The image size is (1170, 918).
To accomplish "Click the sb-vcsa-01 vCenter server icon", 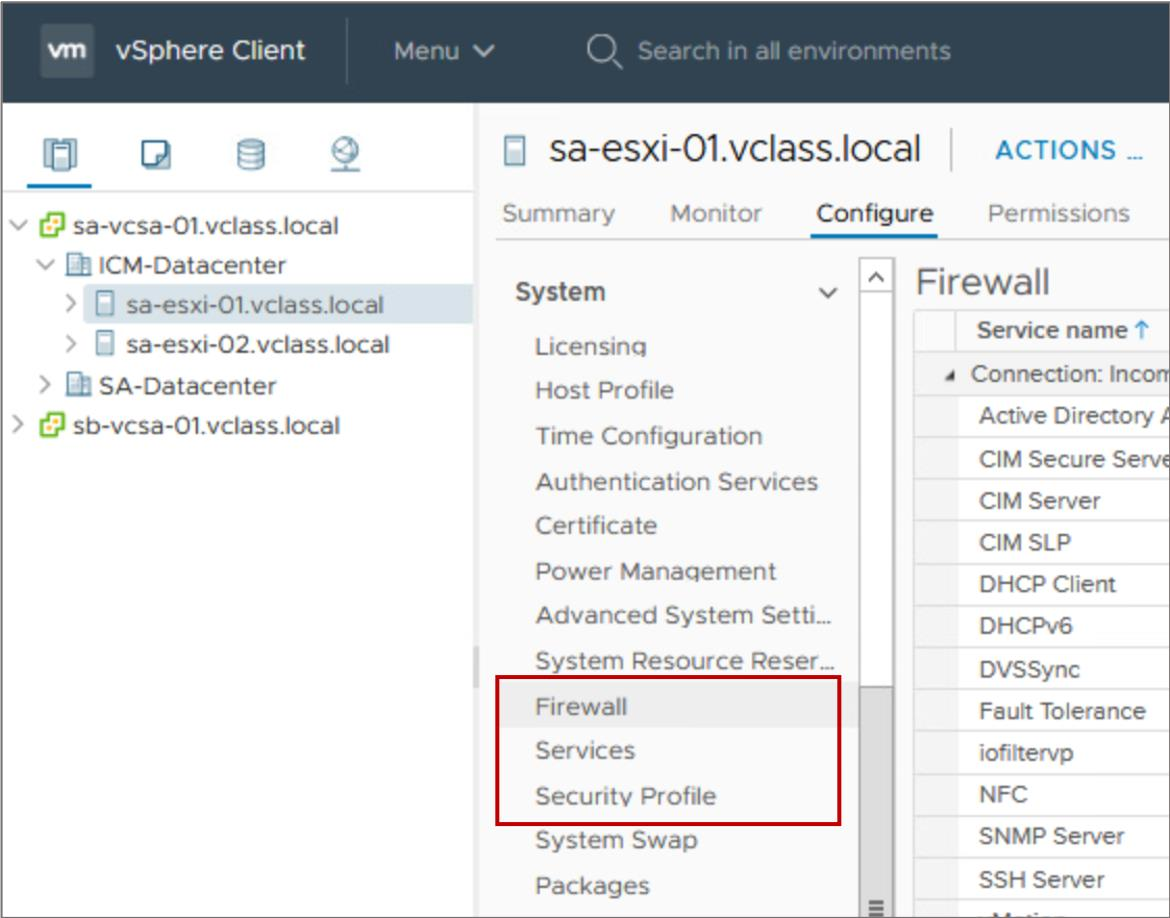I will pyautogui.click(x=51, y=425).
